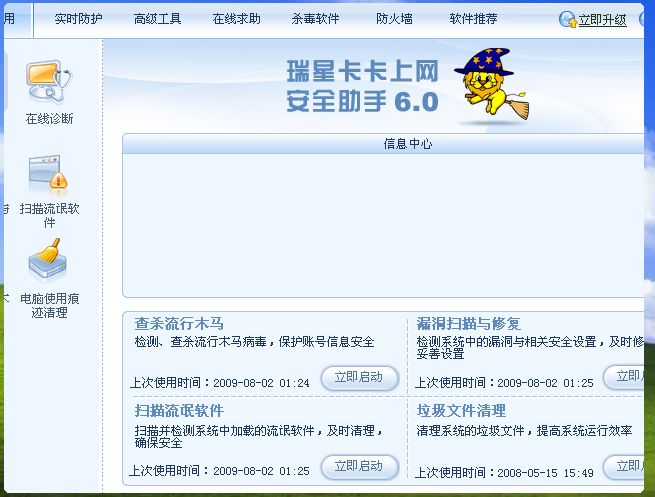655x497 pixels.
Task: Click the globe upgrade icon beside 立即升级
Action: coord(568,19)
